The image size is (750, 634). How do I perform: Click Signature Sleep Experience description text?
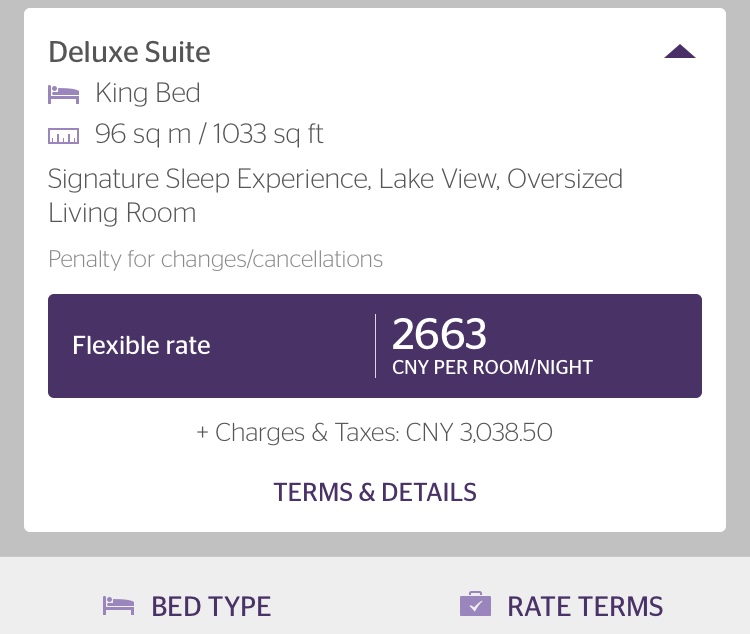(209, 179)
